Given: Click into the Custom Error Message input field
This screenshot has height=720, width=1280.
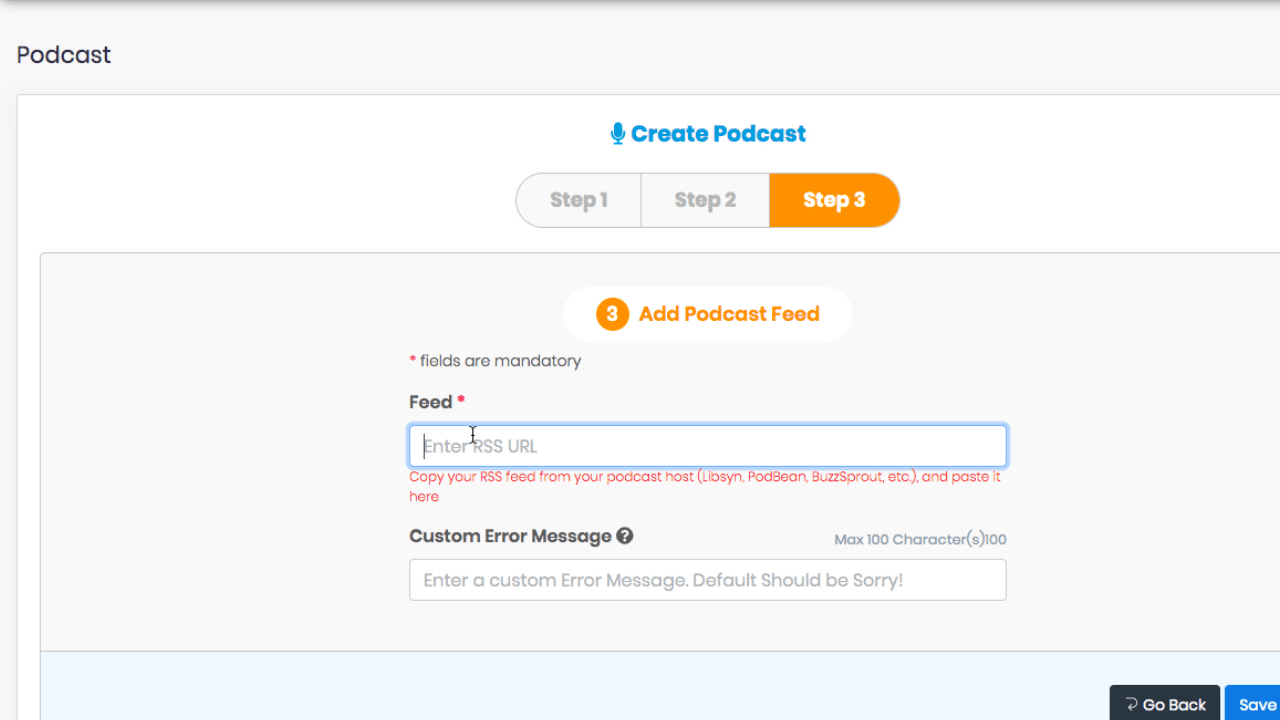Looking at the screenshot, I should tap(708, 580).
